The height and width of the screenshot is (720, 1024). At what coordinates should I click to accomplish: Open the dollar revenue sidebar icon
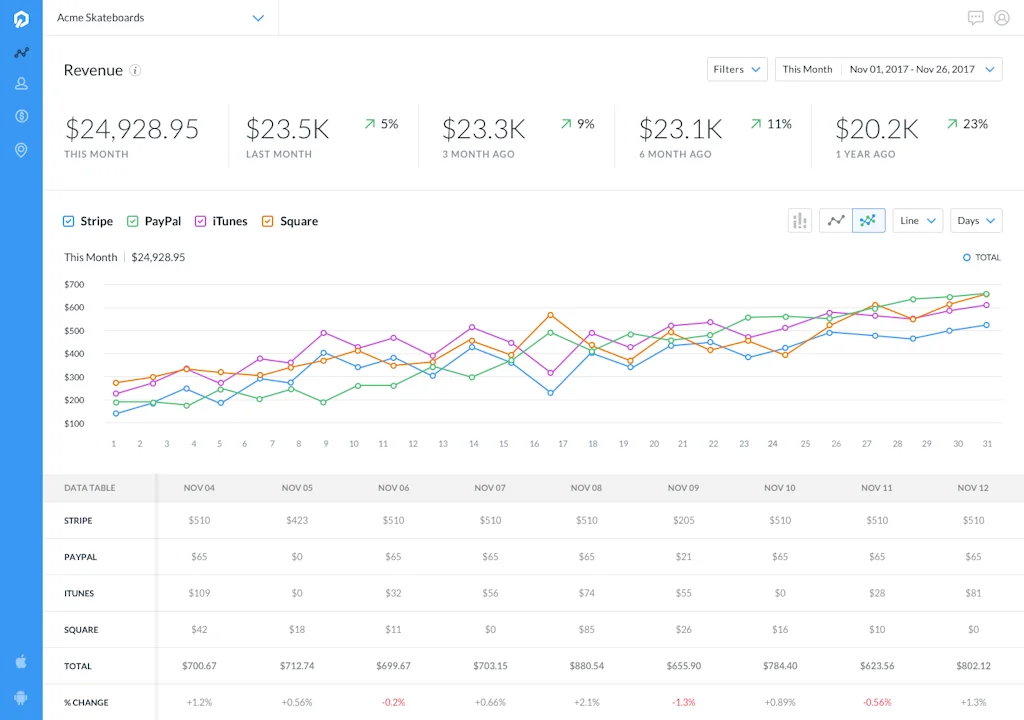(x=22, y=116)
